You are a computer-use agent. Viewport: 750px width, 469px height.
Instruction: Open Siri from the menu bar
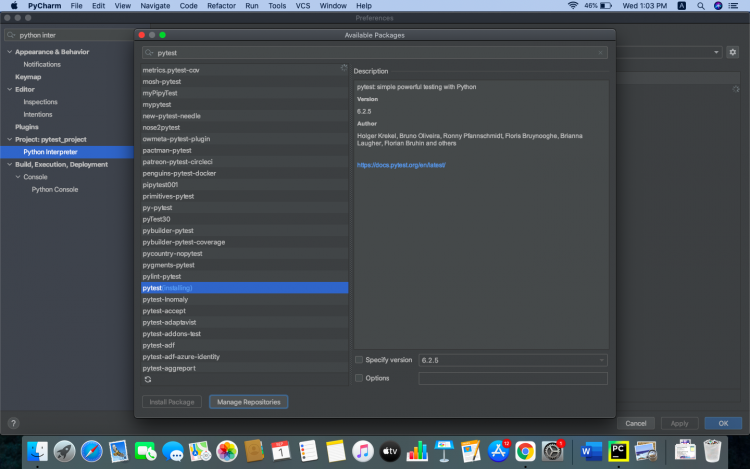point(718,6)
